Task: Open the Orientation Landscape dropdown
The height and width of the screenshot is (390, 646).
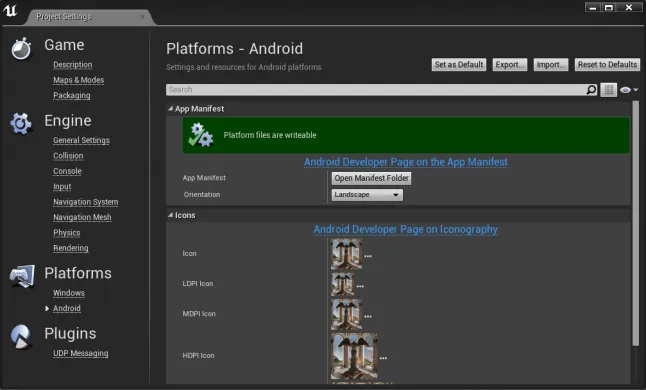Action: [x=367, y=195]
